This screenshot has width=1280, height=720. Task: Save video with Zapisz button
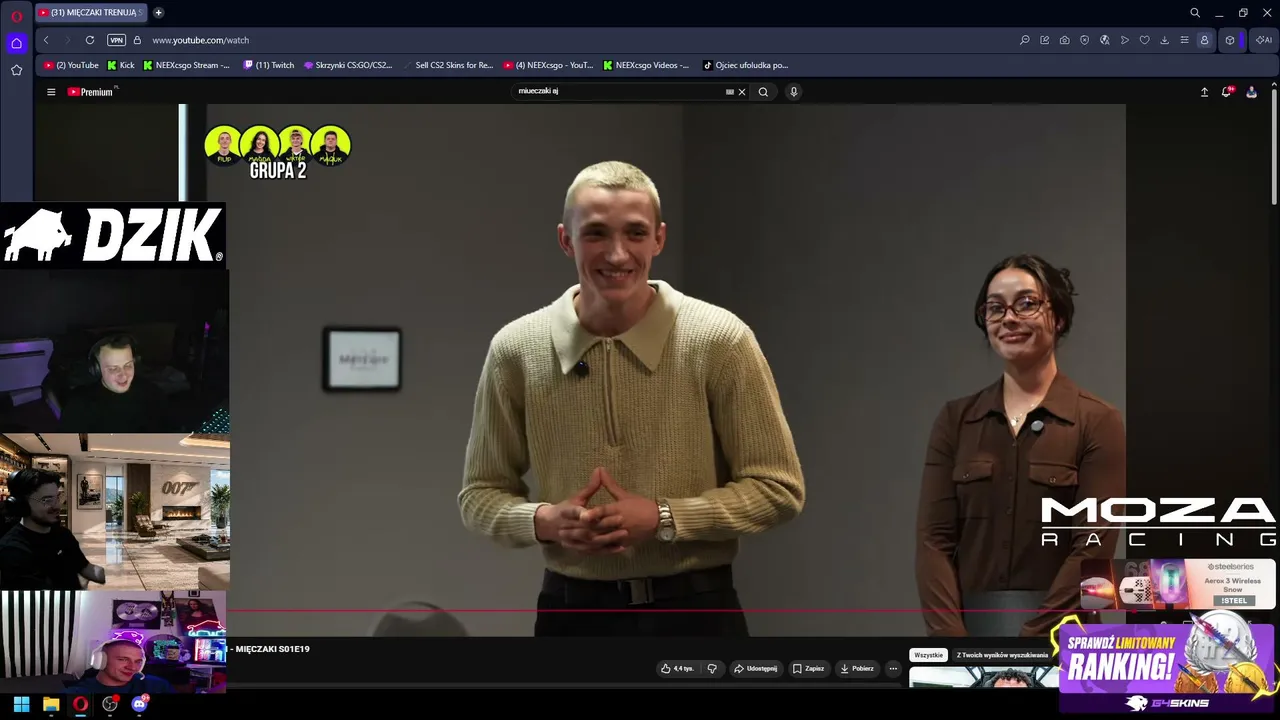coord(809,668)
